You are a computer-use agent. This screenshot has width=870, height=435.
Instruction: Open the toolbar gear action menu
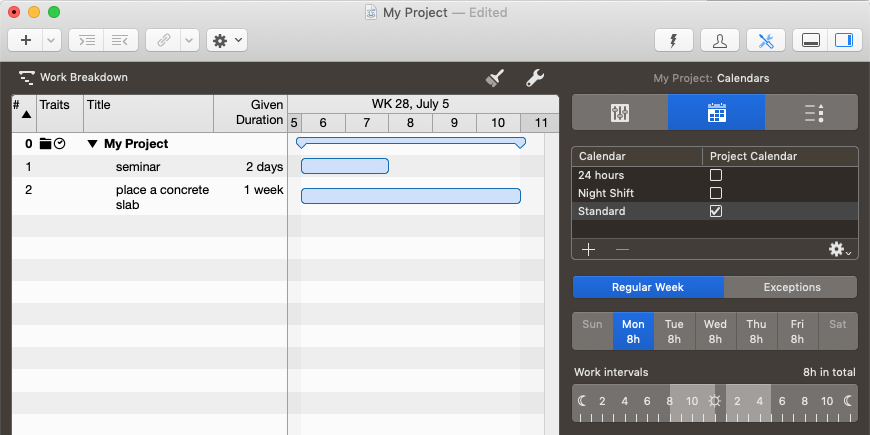pos(227,41)
